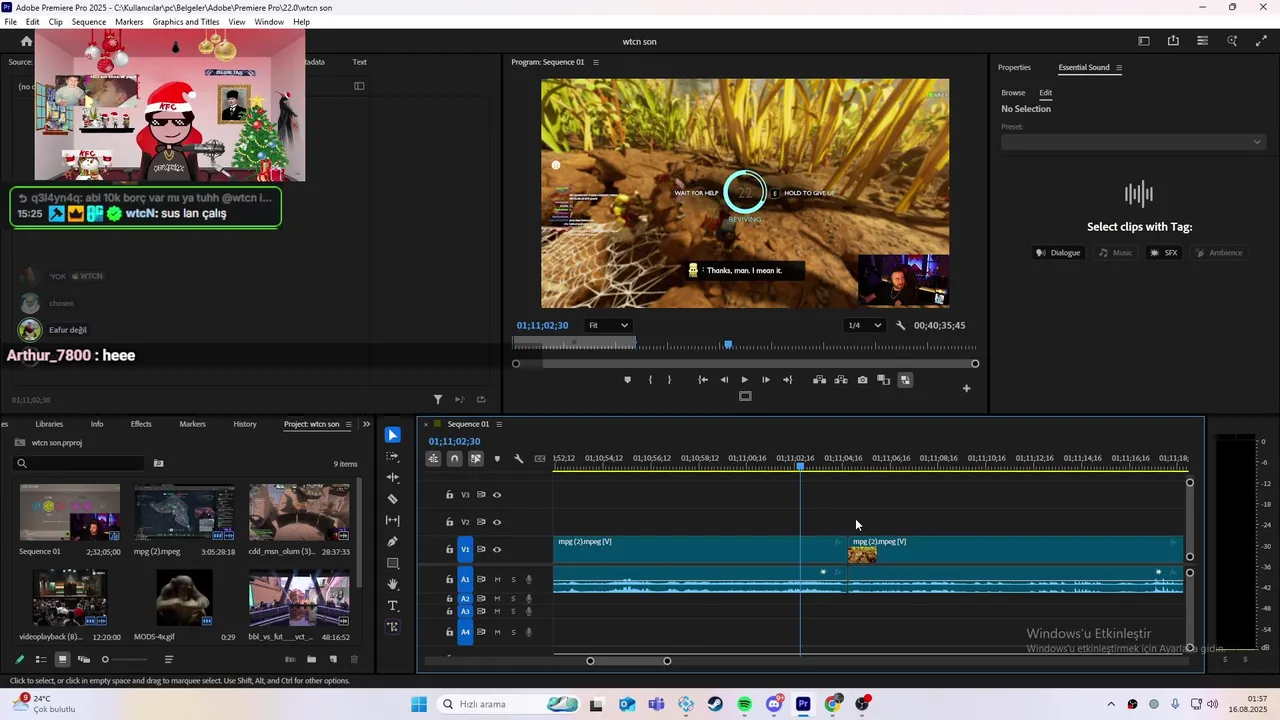Toggle V2 track output eye
Screen dimensions: 1280x720
tap(497, 522)
